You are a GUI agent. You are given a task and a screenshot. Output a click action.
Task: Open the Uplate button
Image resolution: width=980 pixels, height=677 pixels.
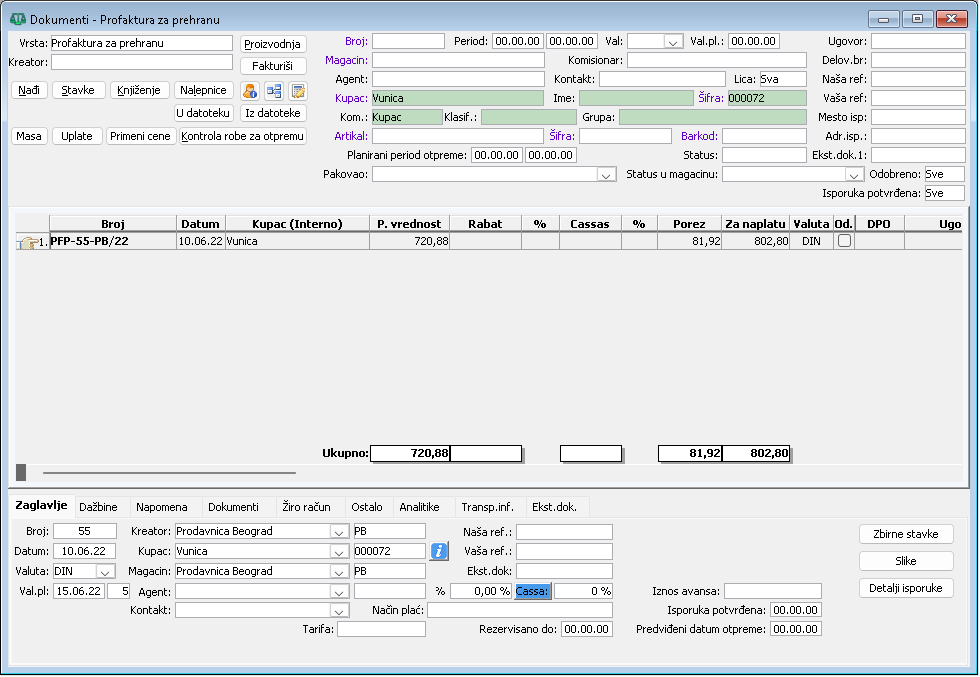click(78, 136)
